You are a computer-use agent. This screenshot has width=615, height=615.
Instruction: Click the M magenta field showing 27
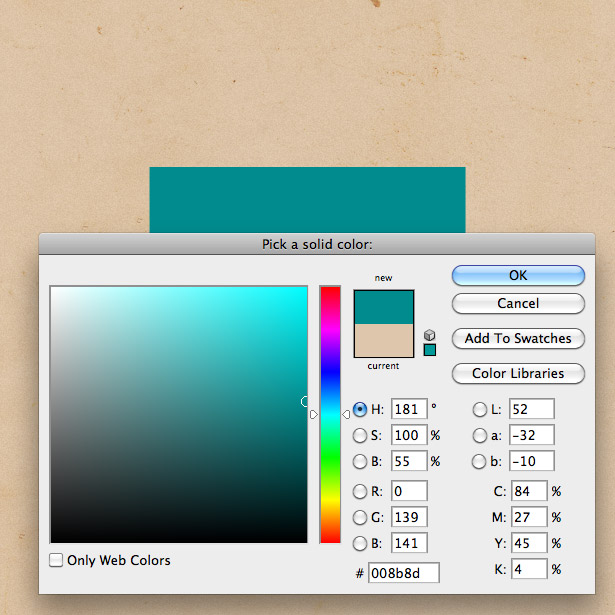pos(529,517)
